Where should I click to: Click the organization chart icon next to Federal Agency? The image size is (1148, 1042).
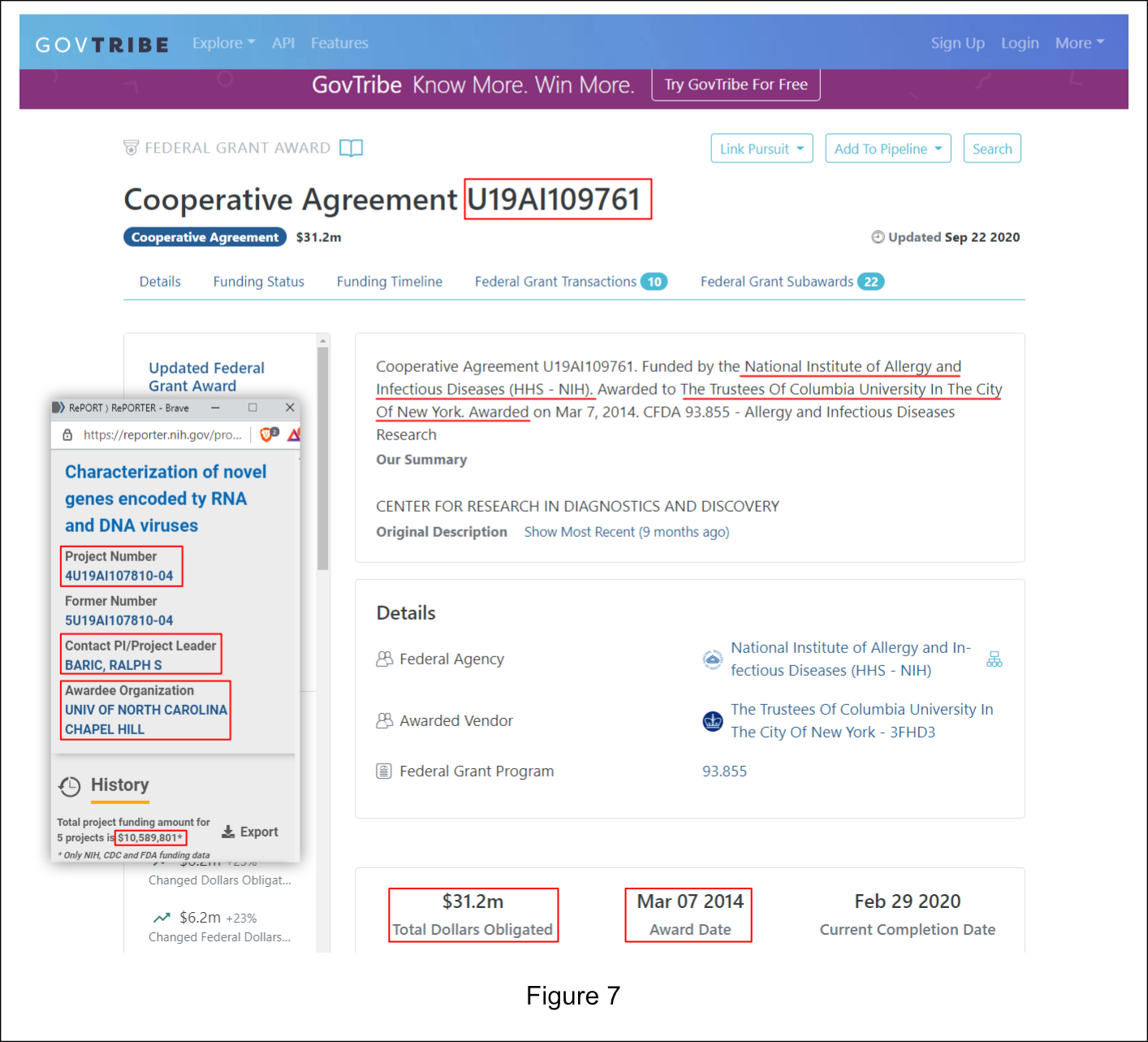994,659
